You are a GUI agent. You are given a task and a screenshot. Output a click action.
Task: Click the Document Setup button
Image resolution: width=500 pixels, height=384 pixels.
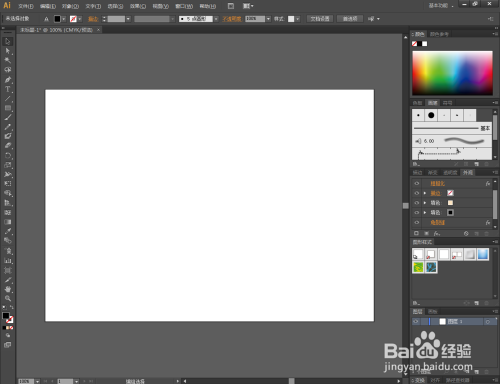[320, 19]
